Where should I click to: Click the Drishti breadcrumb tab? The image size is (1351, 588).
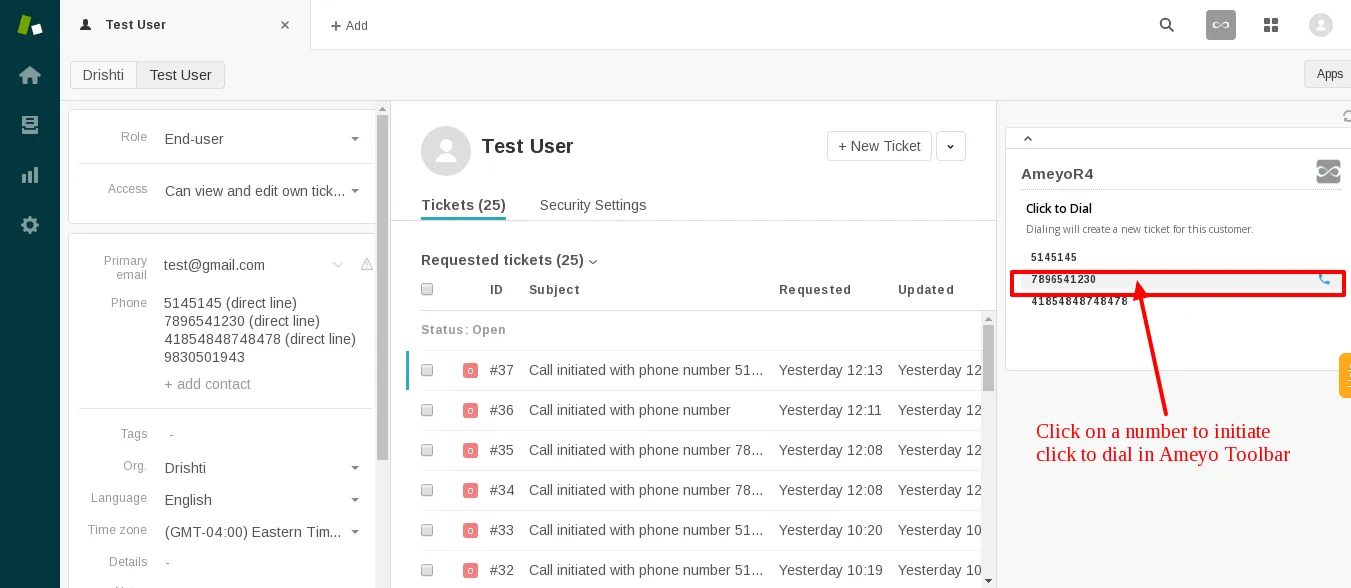click(103, 75)
